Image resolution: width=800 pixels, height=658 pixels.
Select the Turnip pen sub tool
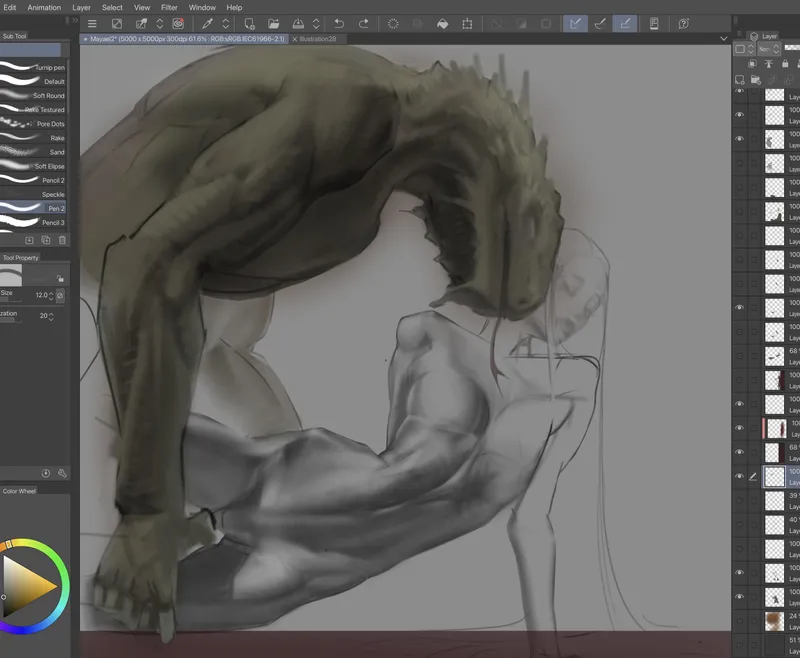point(33,67)
